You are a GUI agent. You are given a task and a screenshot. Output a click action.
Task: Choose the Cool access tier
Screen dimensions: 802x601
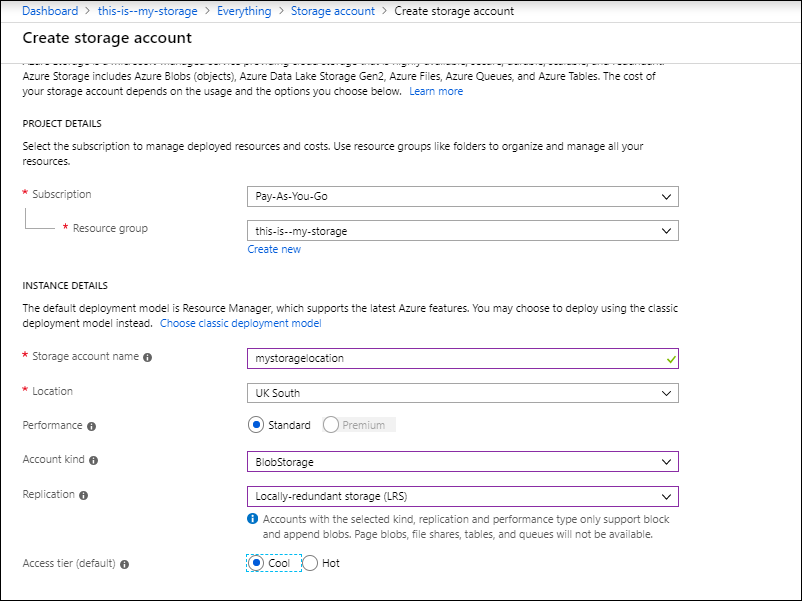point(256,563)
